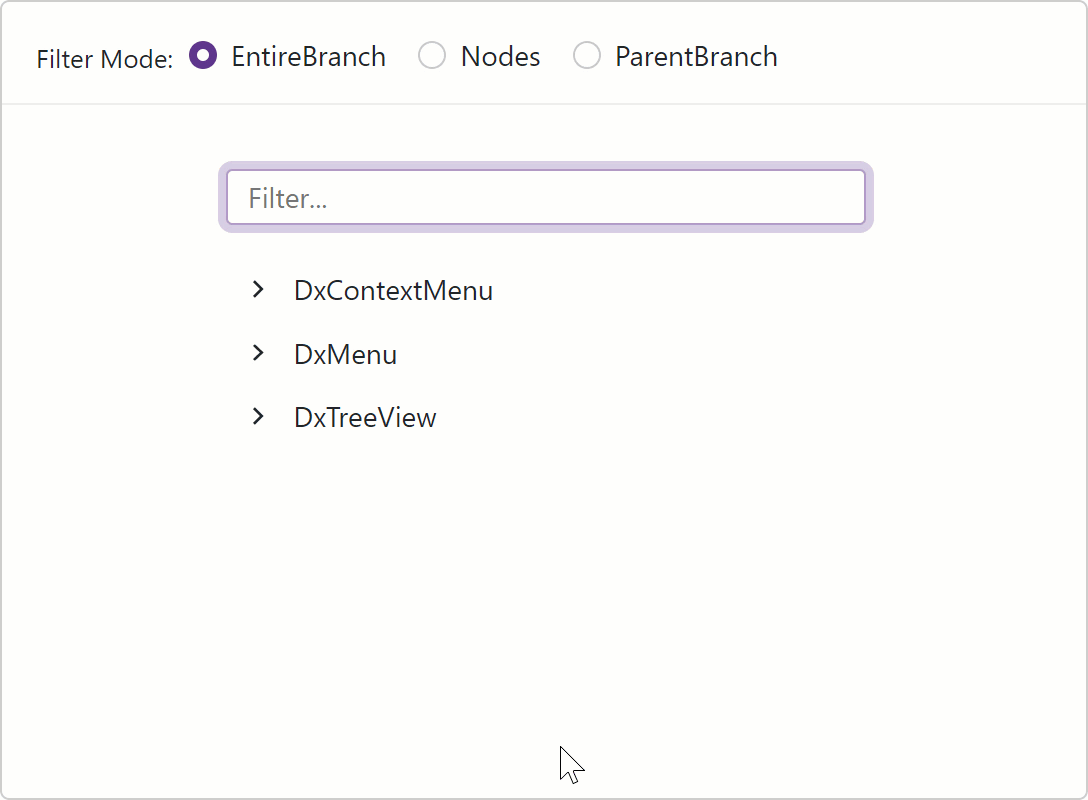Image resolution: width=1088 pixels, height=800 pixels.
Task: Click the chevron icon beside DxContextMenu
Action: [259, 290]
